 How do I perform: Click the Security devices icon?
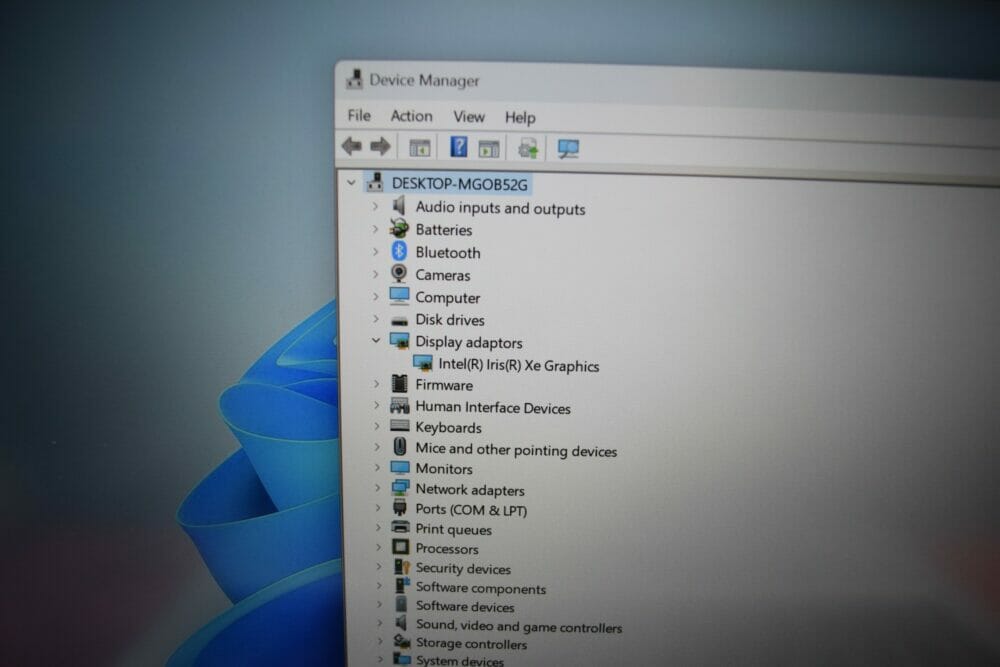click(x=402, y=567)
